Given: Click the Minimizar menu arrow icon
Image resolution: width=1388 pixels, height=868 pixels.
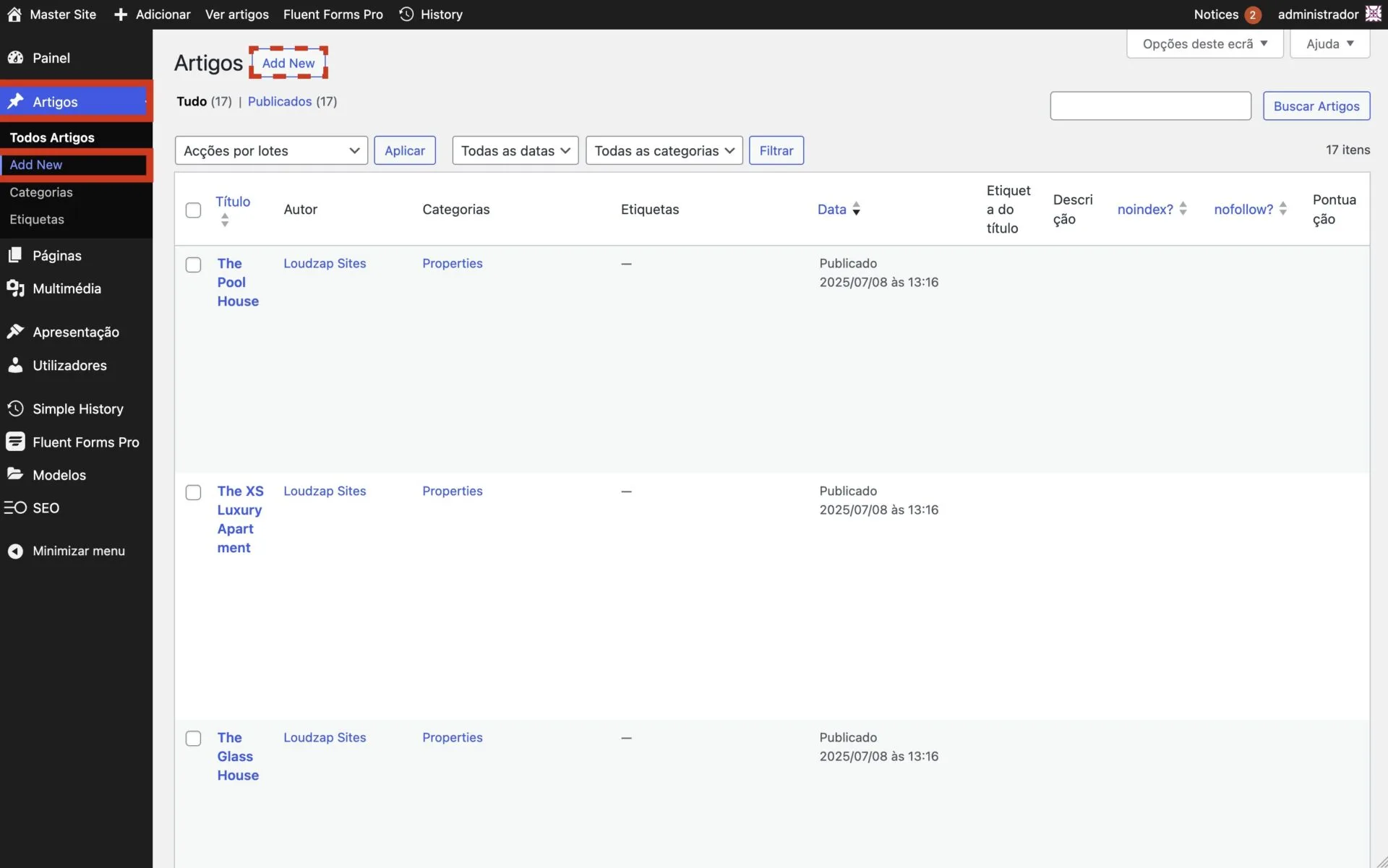Looking at the screenshot, I should click(x=15, y=551).
